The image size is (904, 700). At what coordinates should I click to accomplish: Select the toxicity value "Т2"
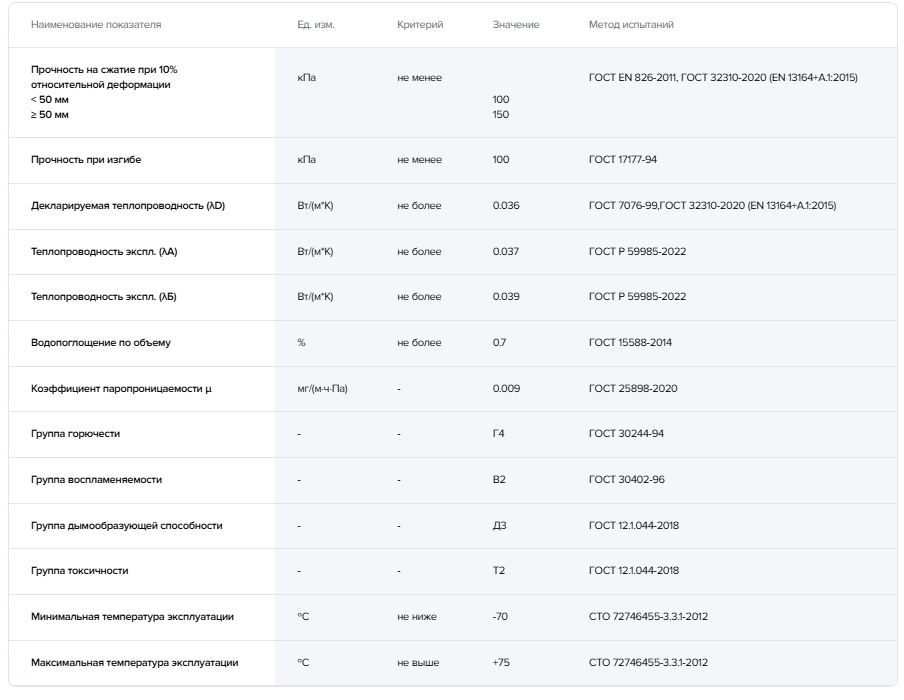pos(500,571)
